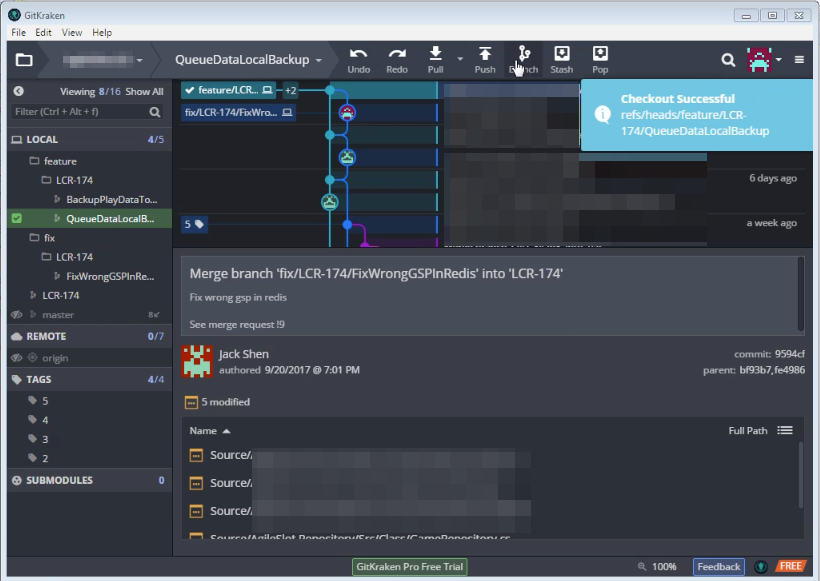Toggle visibility eye icon for origin remote
Screen dimensions: 820x581
coord(17,358)
